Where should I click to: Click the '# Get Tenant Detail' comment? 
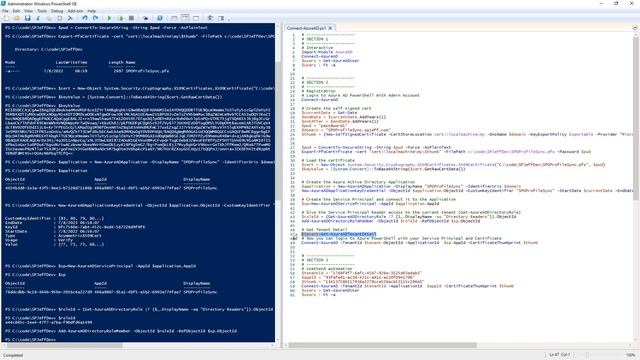pos(324,230)
